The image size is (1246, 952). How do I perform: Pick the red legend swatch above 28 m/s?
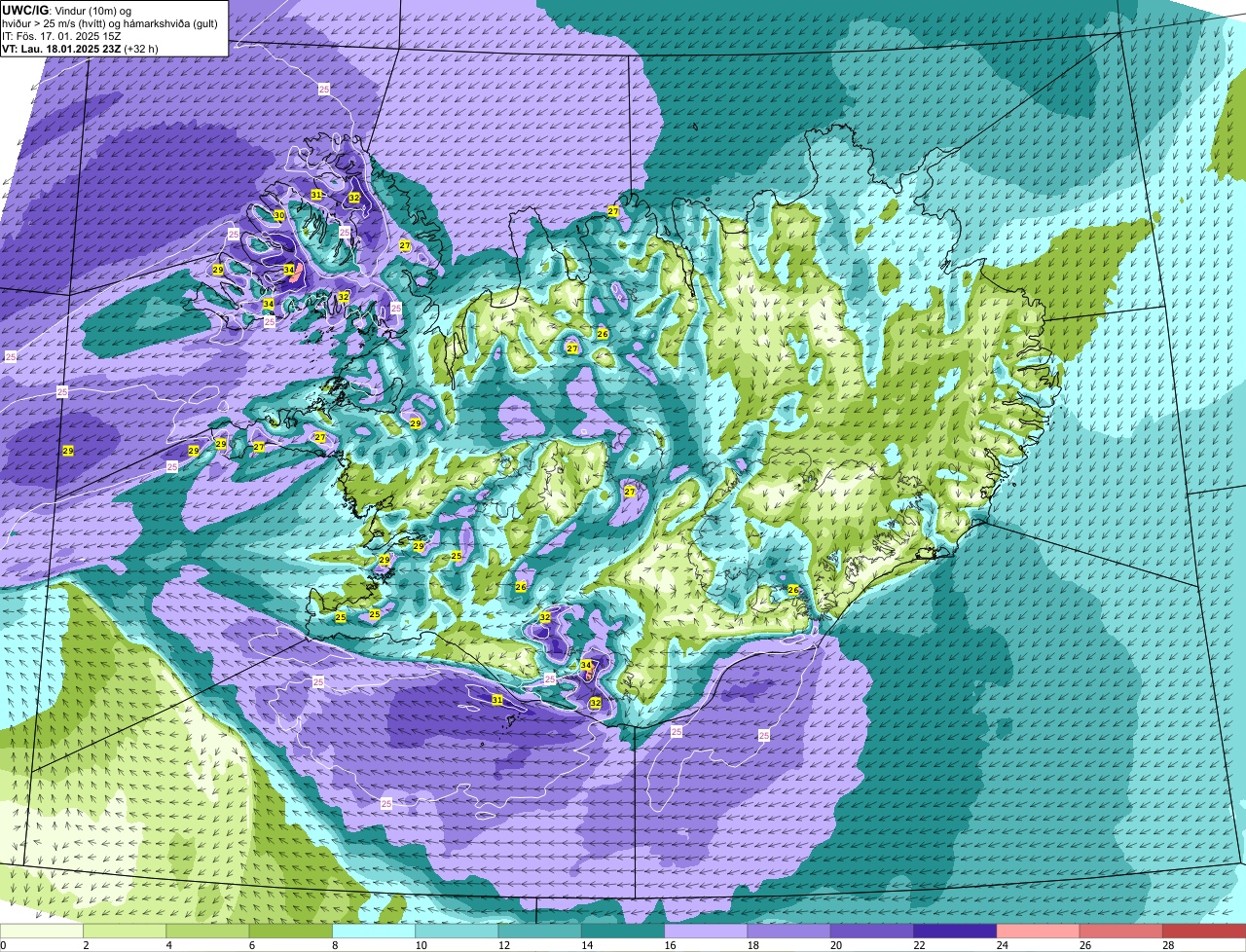coord(1204,931)
